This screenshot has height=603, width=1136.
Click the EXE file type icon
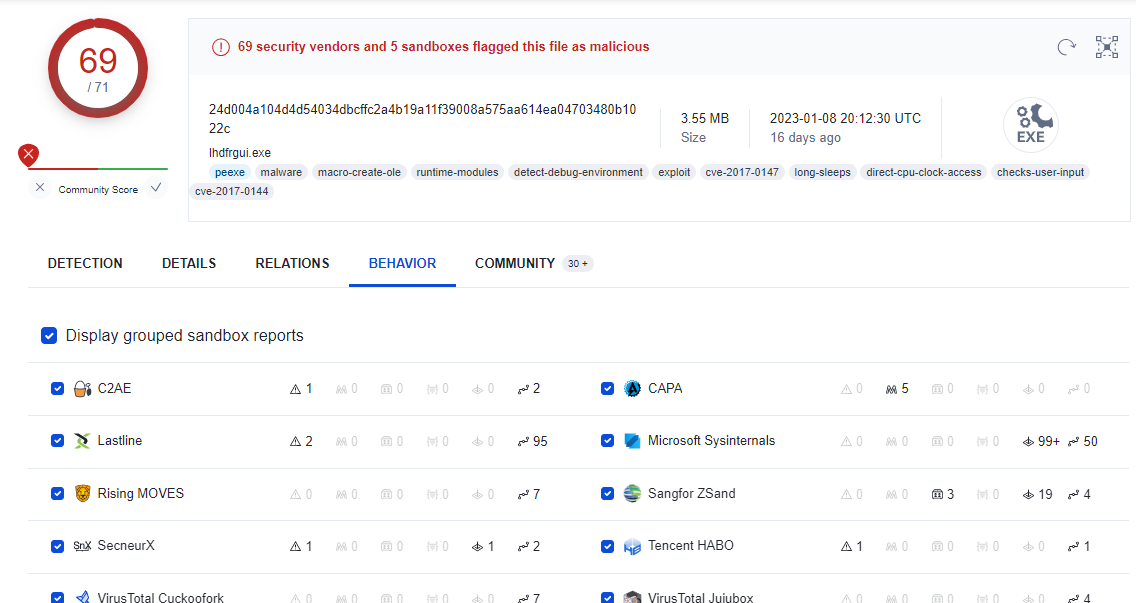coord(1030,126)
